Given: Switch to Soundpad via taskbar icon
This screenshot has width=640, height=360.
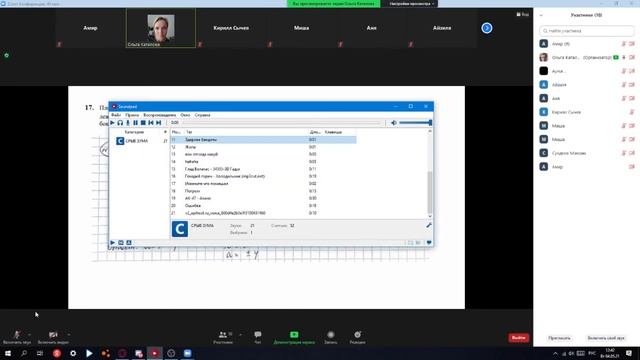Looking at the screenshot, I should coord(155,353).
